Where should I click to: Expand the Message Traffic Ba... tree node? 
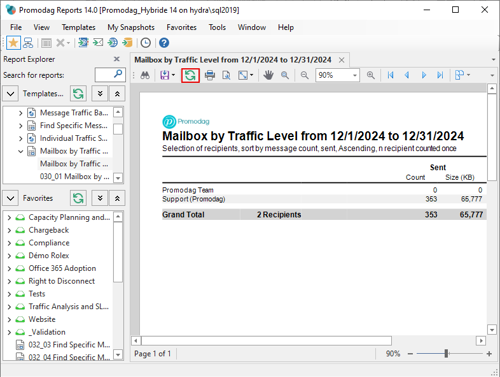20,113
